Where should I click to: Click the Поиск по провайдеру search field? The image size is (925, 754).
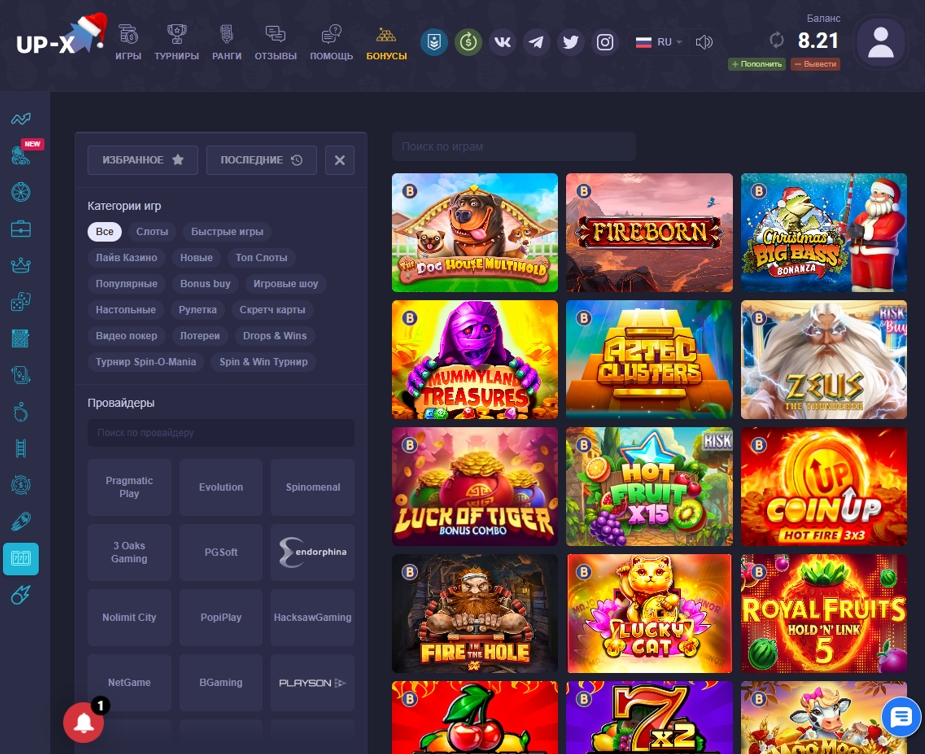221,432
